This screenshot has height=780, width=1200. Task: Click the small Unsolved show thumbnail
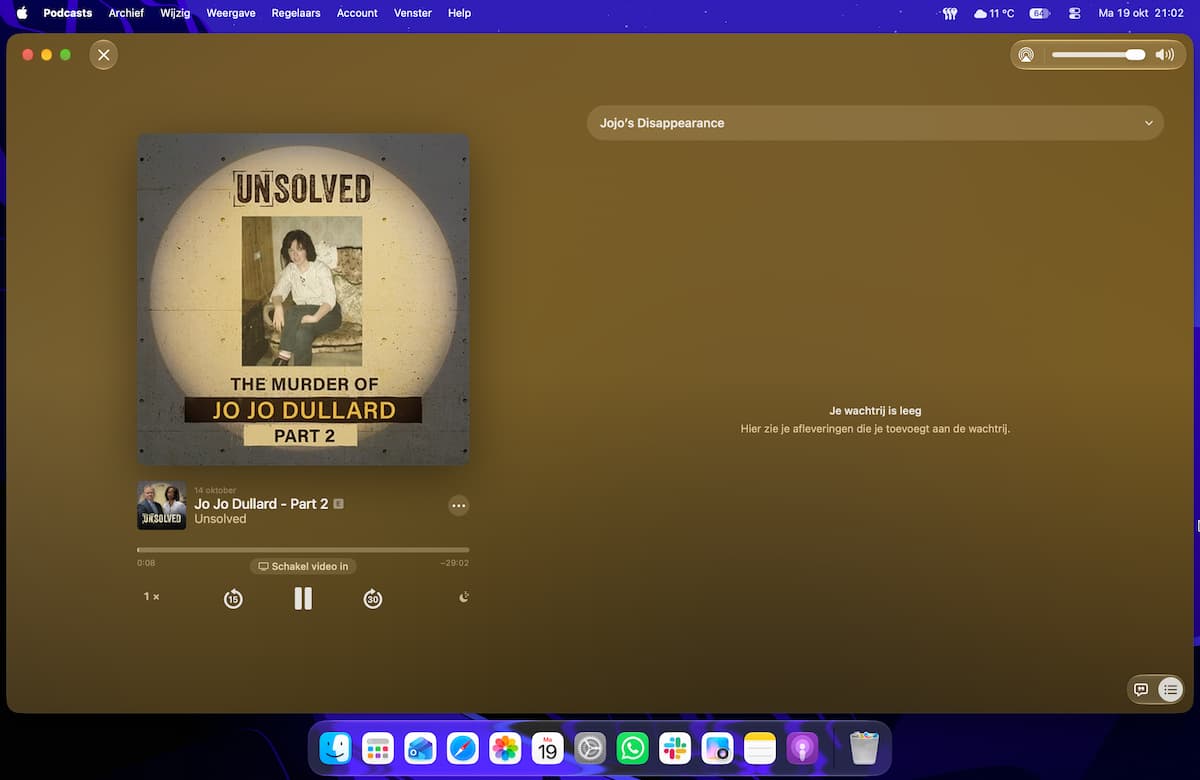click(162, 506)
